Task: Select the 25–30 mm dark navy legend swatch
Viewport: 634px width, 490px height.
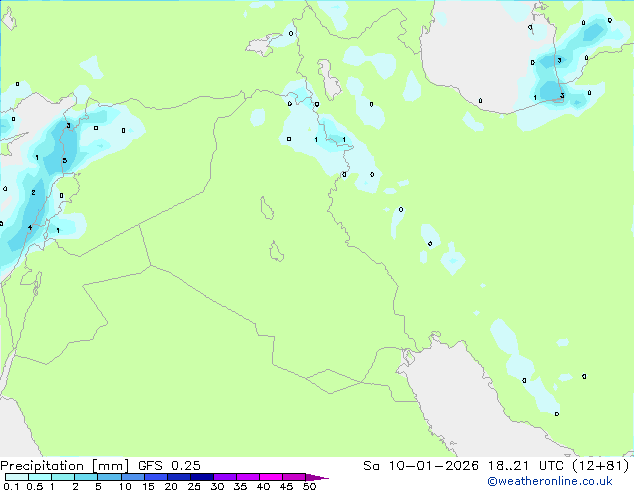Action: [x=202, y=477]
